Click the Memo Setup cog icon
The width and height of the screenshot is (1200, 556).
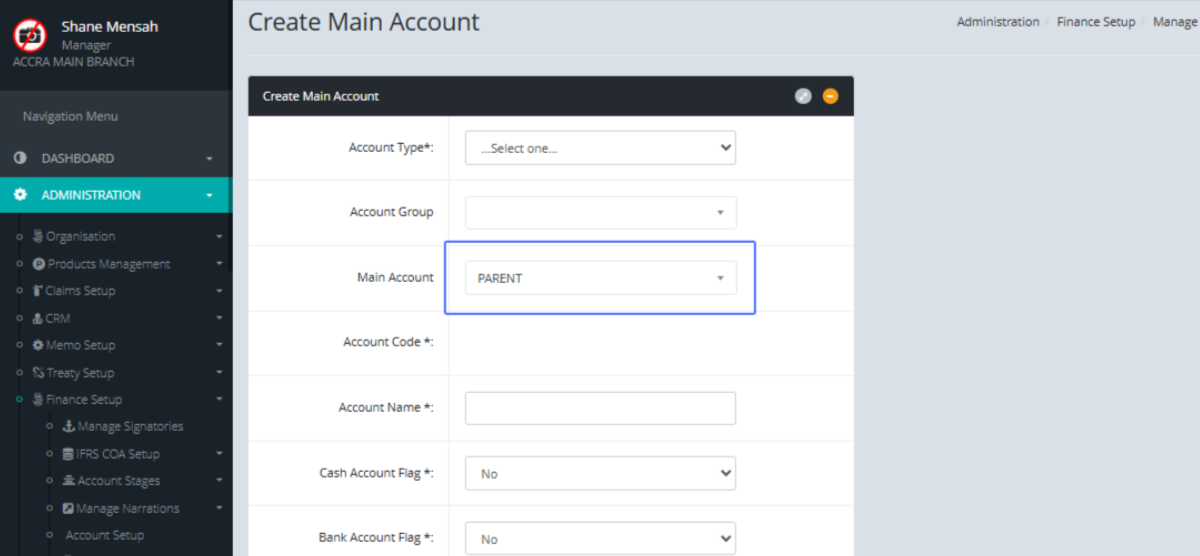38,345
